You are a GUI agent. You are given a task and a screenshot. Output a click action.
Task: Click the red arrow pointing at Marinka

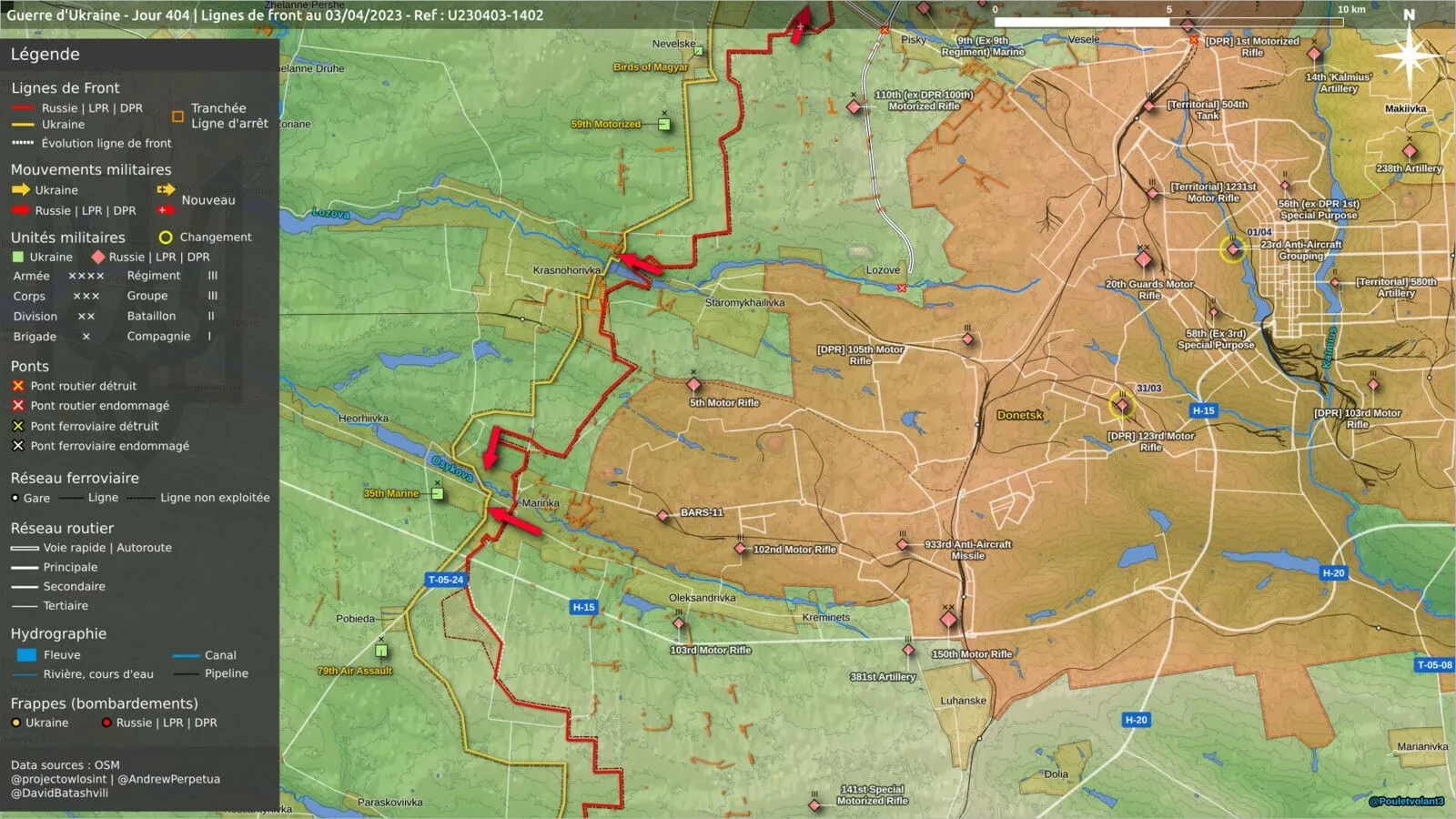click(514, 521)
